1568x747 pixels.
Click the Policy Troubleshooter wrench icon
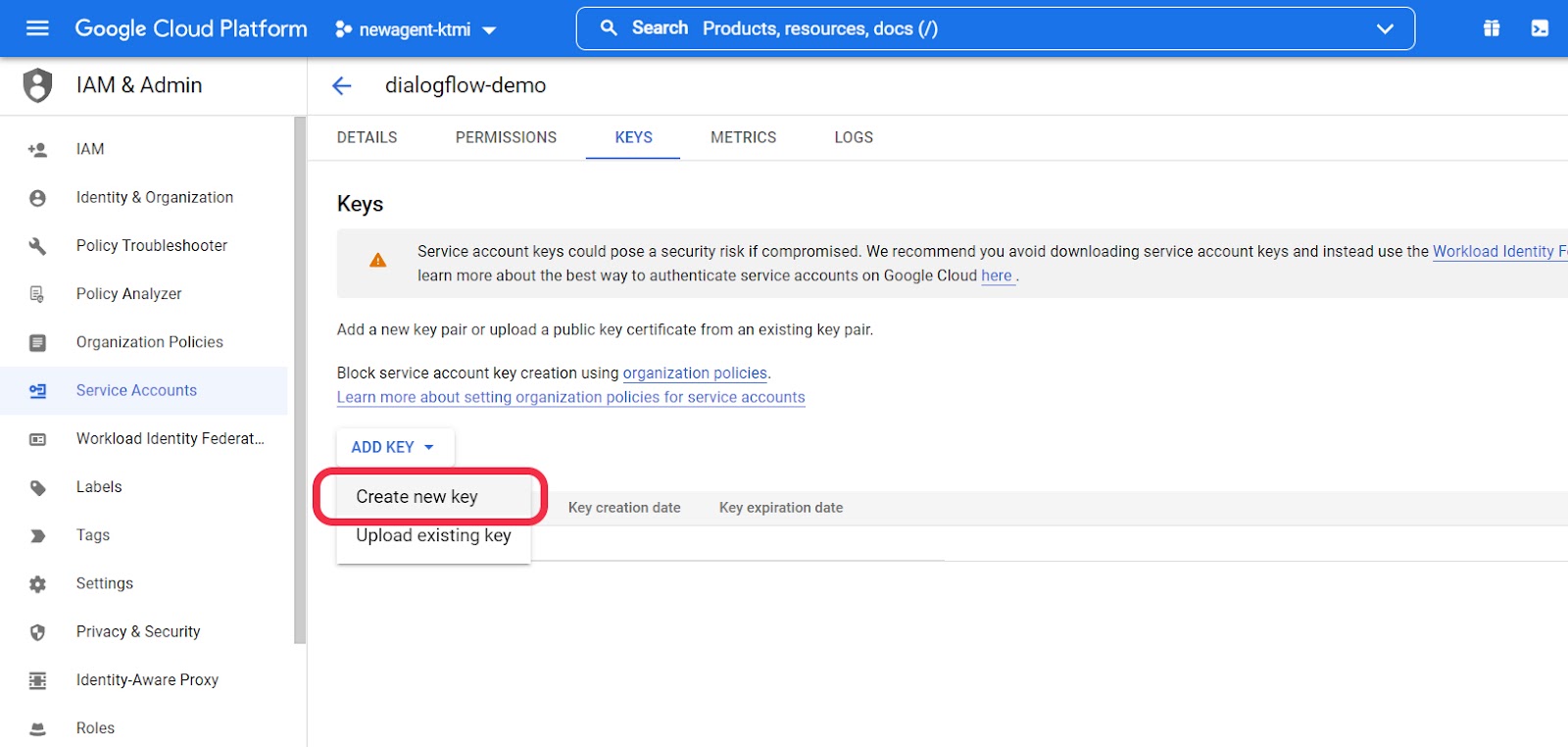point(37,246)
